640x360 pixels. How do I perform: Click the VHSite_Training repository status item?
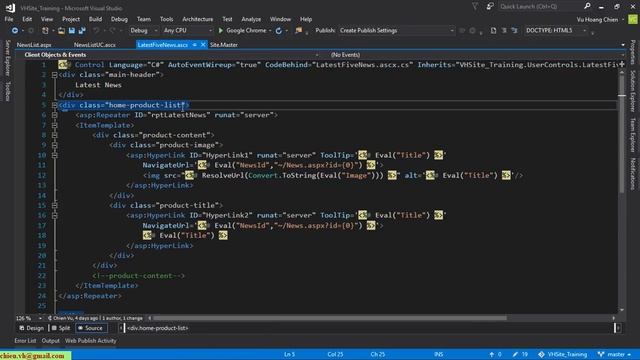(563, 354)
